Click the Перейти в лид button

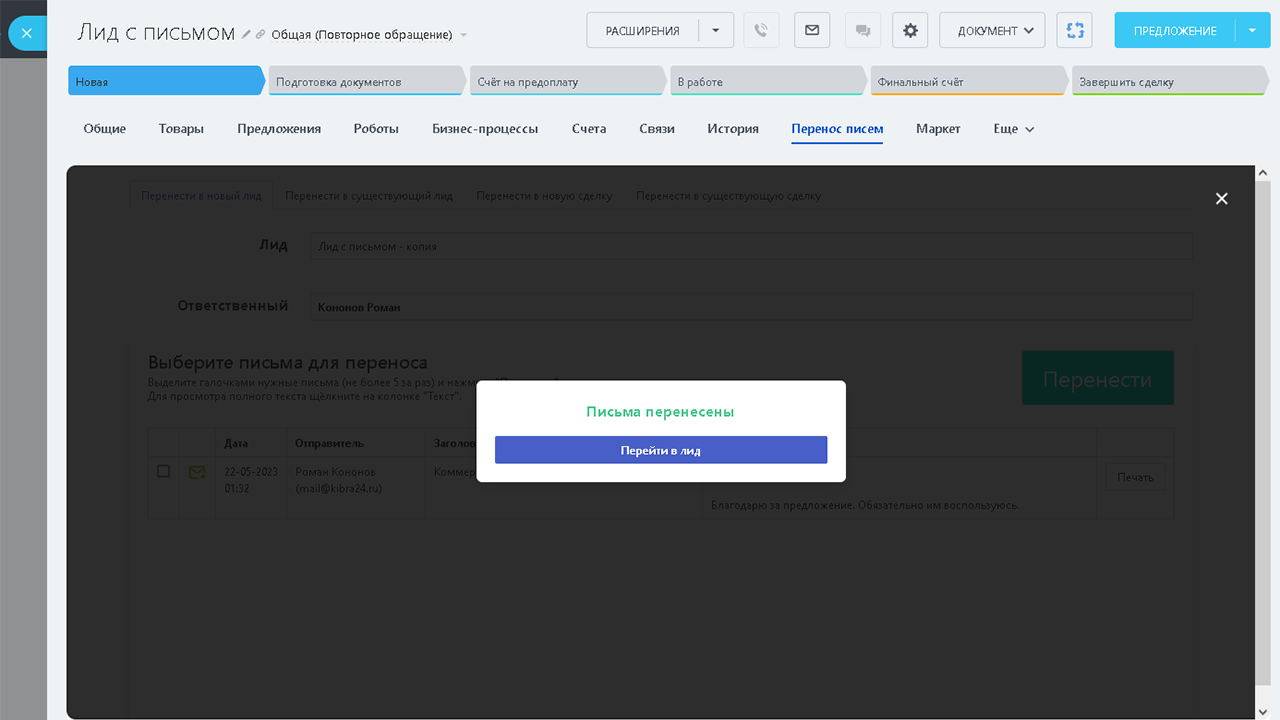(x=661, y=450)
